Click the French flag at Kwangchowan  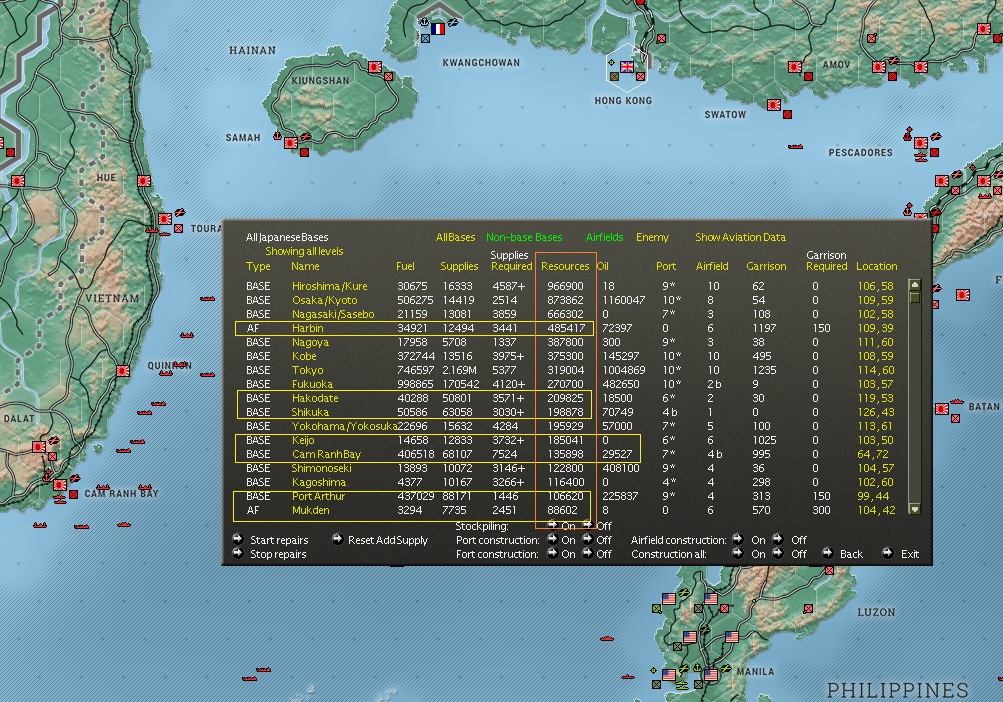tap(437, 30)
